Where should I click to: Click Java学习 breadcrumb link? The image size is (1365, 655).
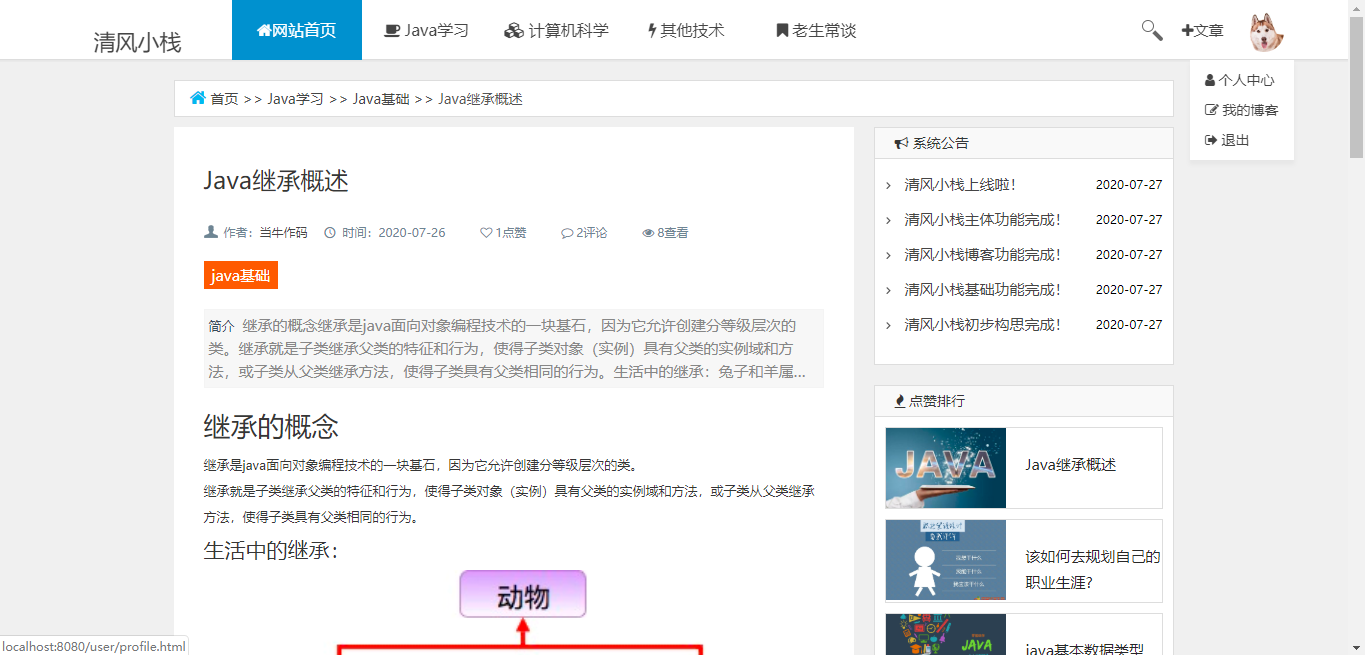[x=295, y=99]
